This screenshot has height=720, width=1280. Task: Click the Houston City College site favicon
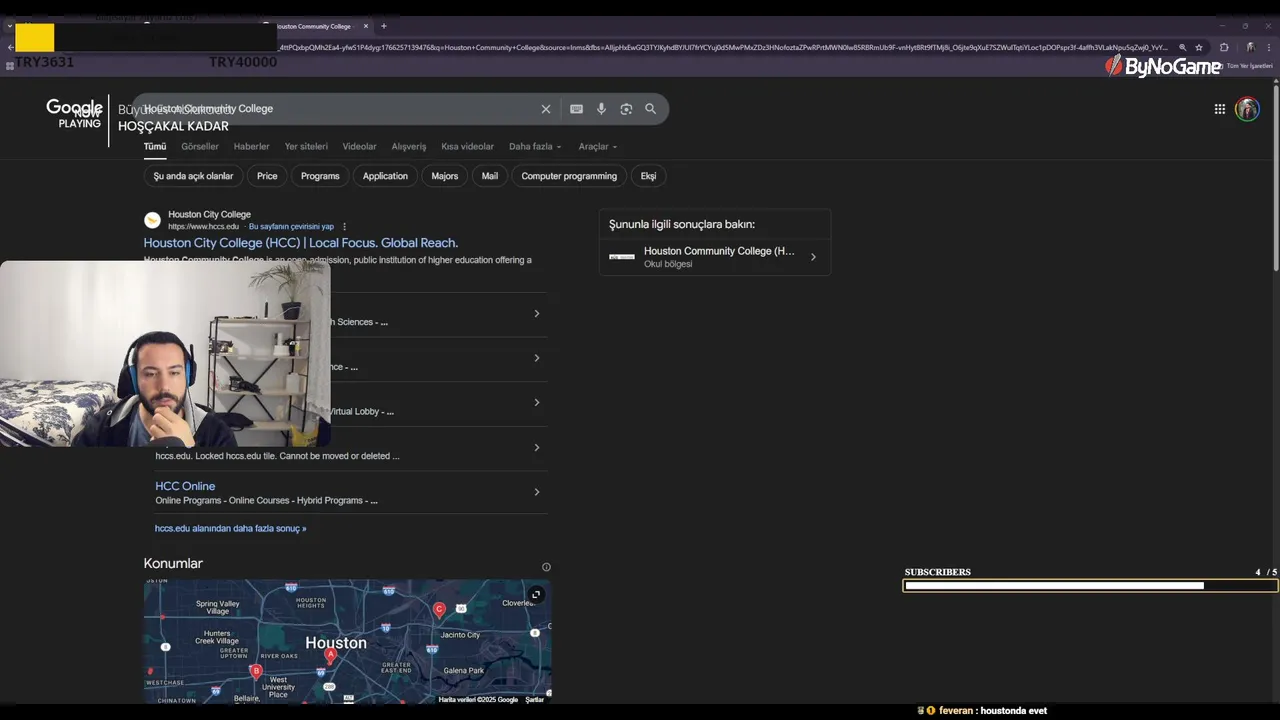152,220
